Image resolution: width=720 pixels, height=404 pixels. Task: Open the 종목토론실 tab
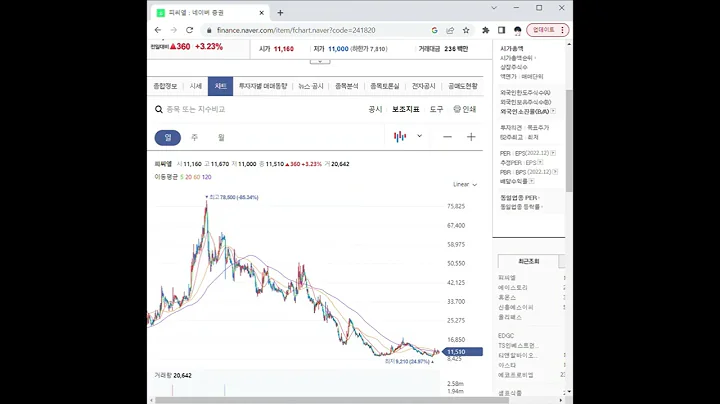[385, 86]
